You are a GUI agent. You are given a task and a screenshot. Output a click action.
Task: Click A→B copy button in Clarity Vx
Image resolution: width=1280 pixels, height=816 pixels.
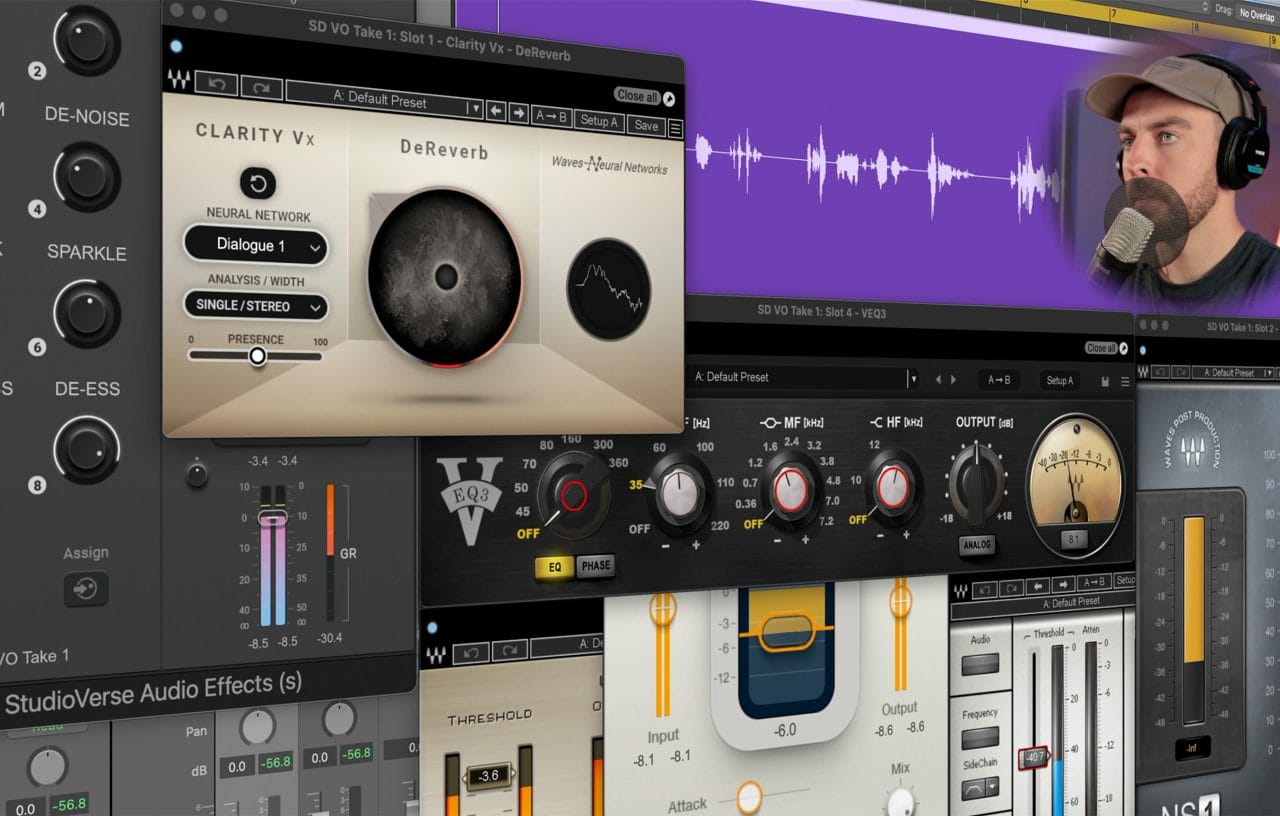click(x=551, y=116)
